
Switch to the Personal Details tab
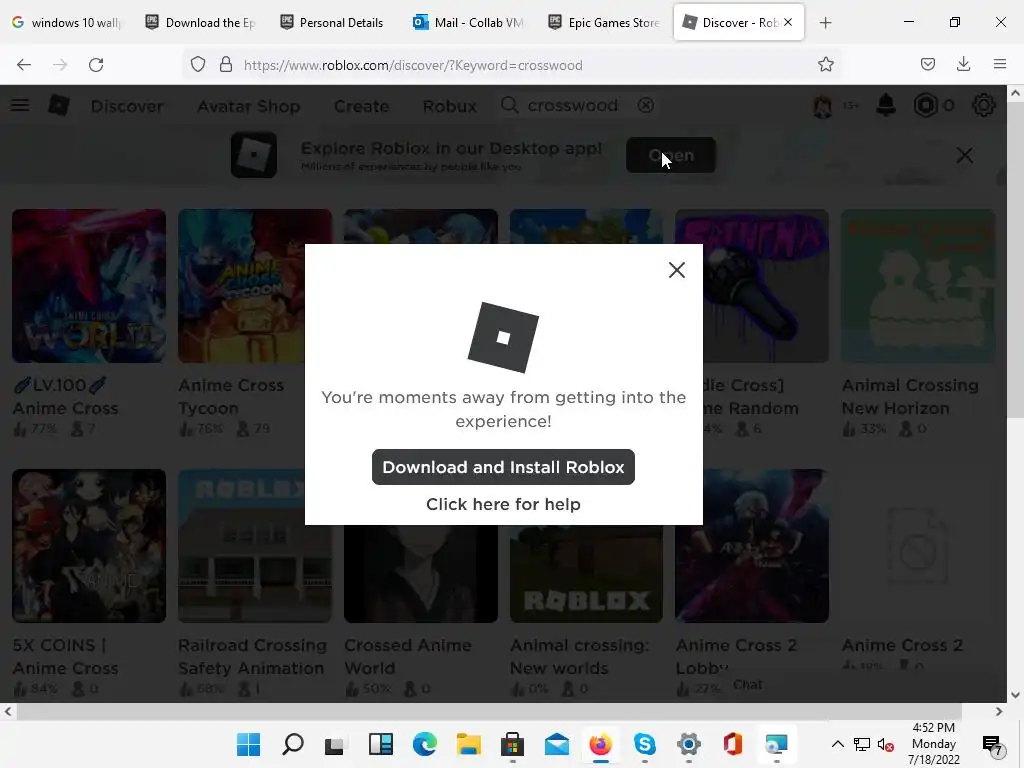click(x=335, y=22)
